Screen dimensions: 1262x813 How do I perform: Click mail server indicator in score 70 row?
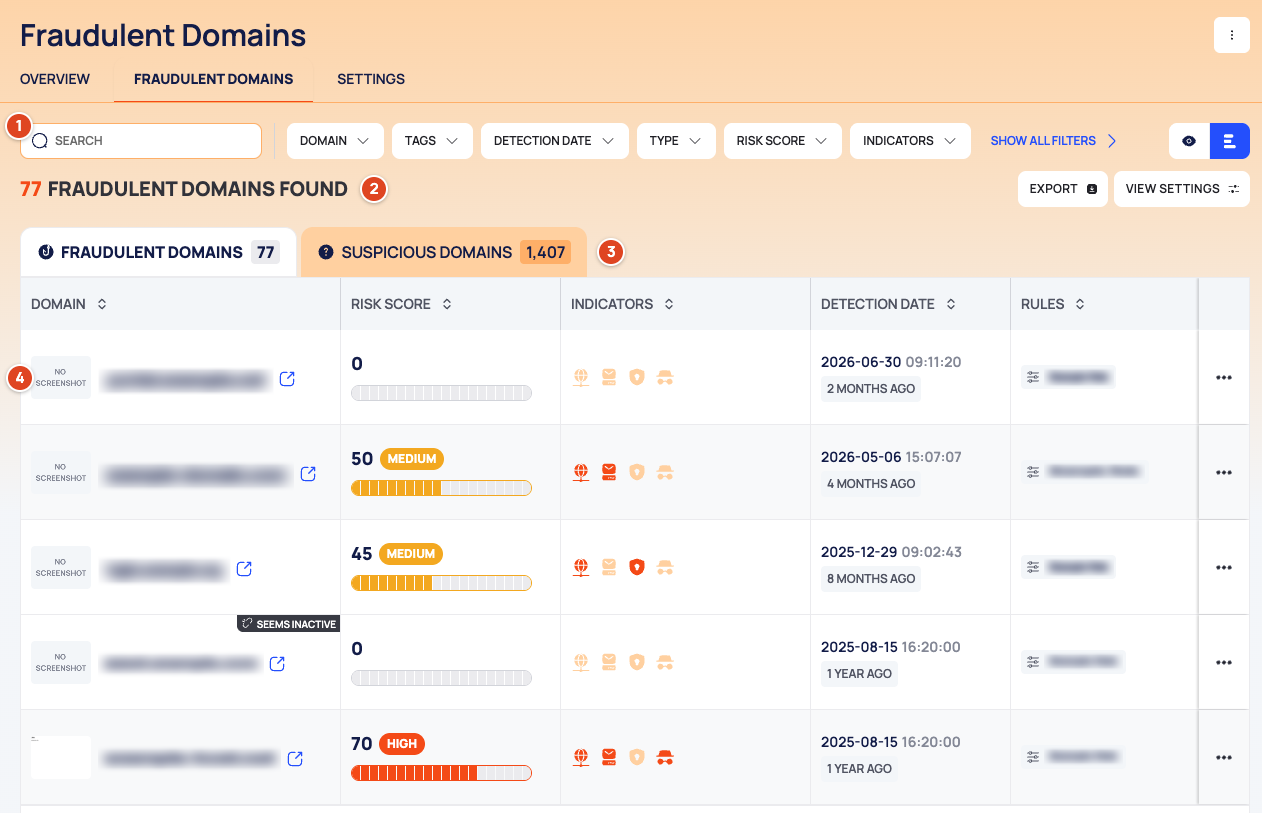click(x=608, y=757)
